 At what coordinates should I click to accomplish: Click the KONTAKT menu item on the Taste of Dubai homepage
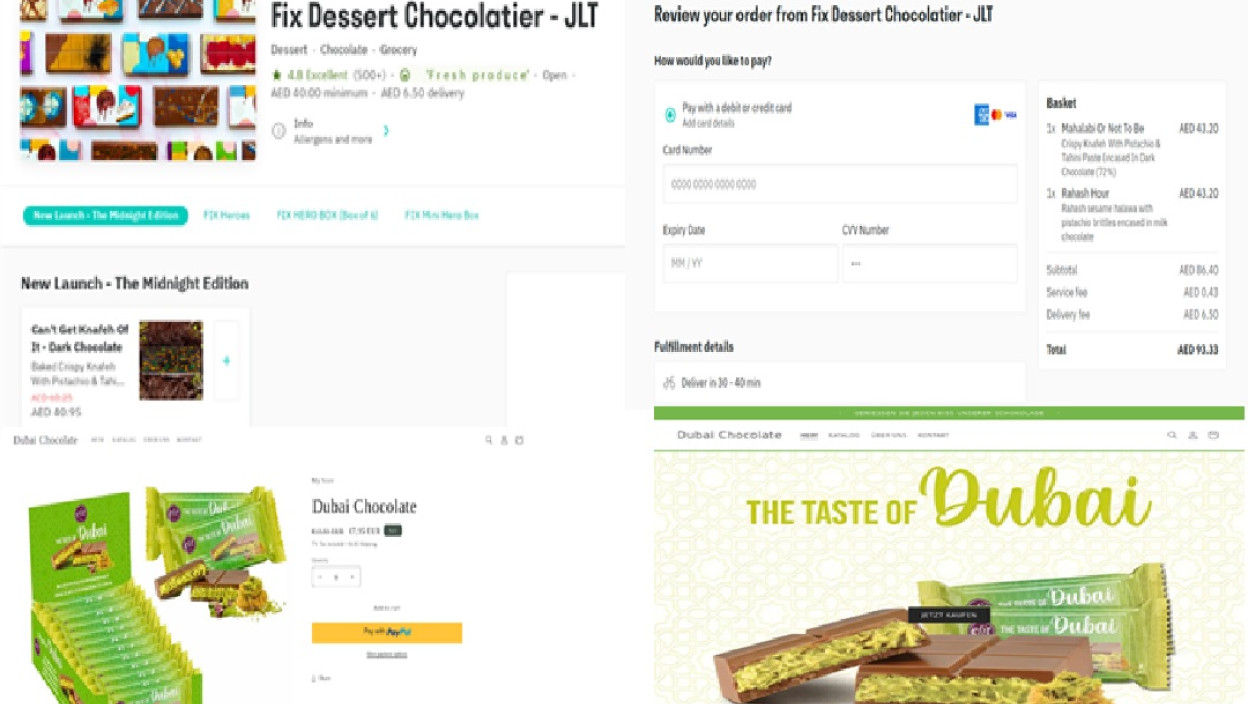coord(933,435)
